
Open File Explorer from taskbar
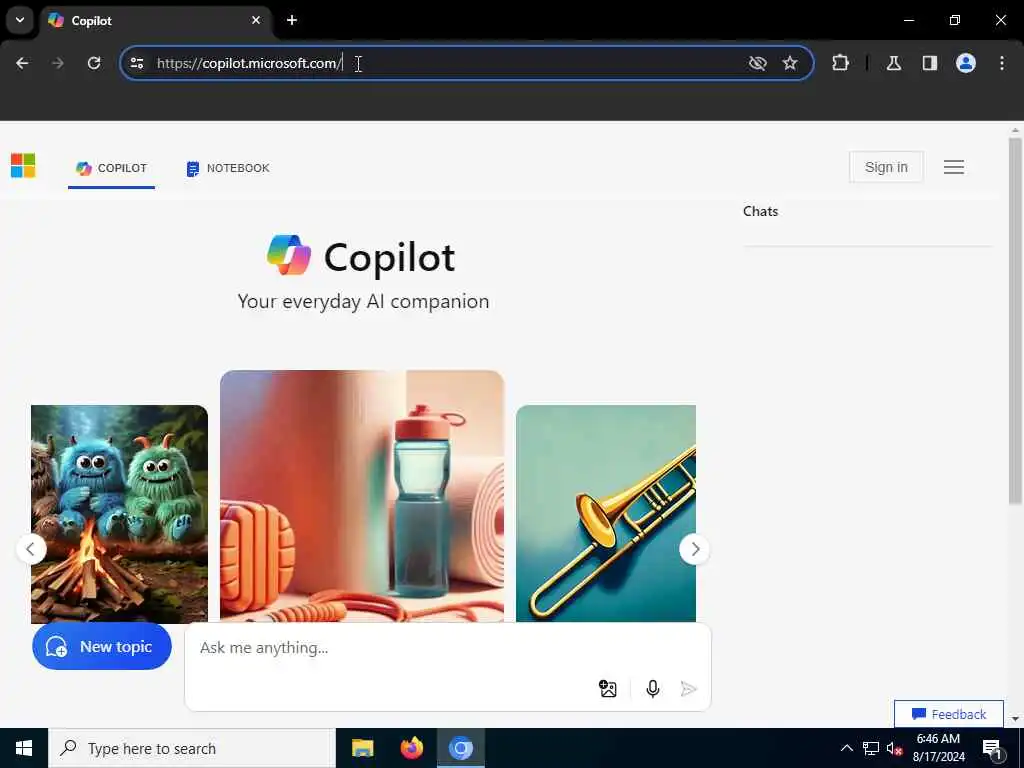pyautogui.click(x=362, y=748)
